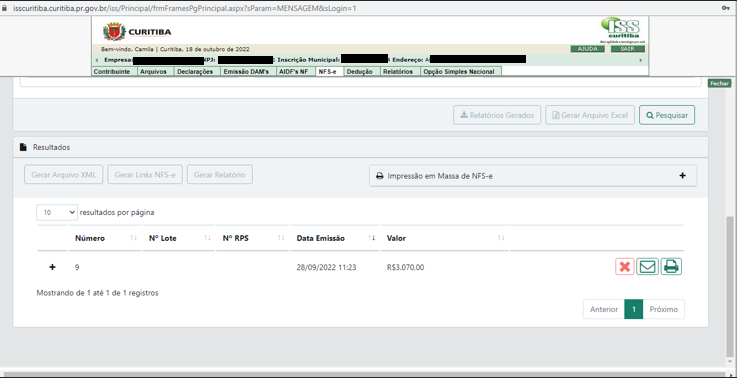Click the Pesquisar search button
The image size is (737, 378).
click(x=666, y=115)
